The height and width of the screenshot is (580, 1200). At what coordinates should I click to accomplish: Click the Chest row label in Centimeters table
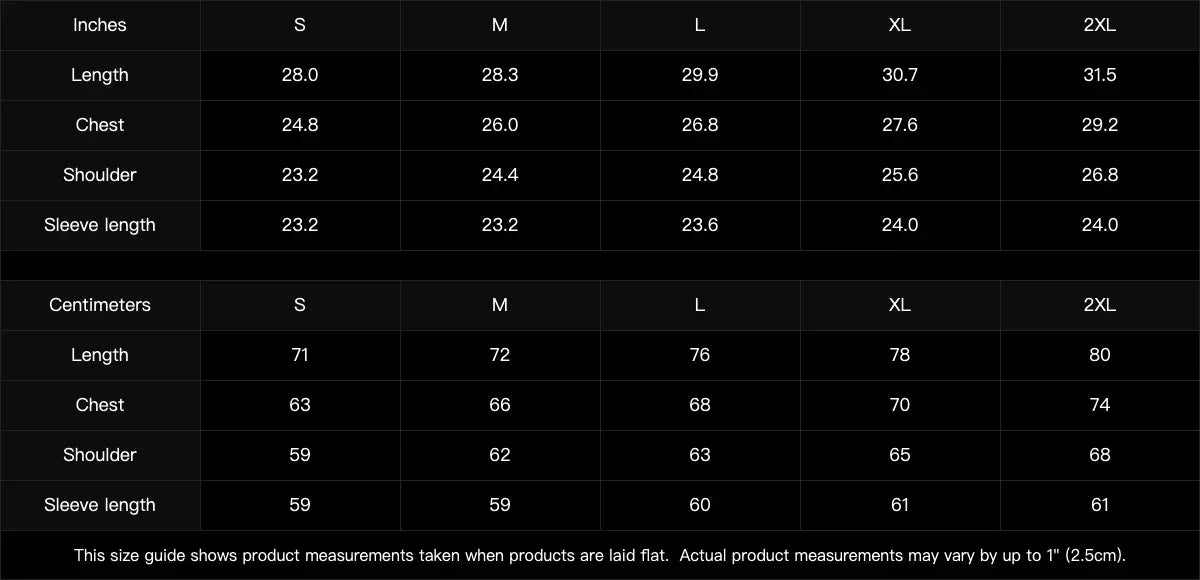pyautogui.click(x=100, y=405)
